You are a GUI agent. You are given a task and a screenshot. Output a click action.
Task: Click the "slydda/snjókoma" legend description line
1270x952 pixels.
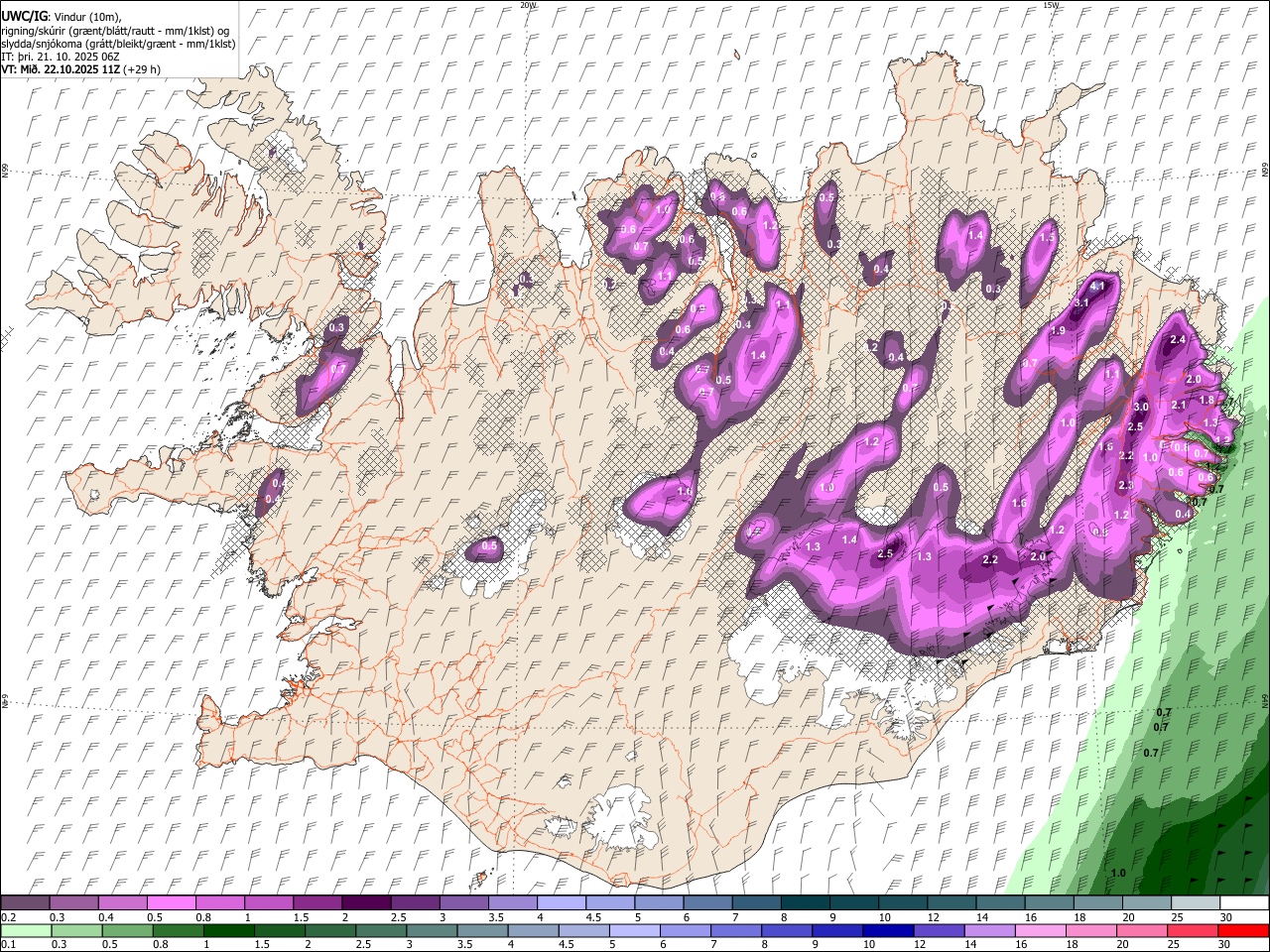[x=119, y=44]
